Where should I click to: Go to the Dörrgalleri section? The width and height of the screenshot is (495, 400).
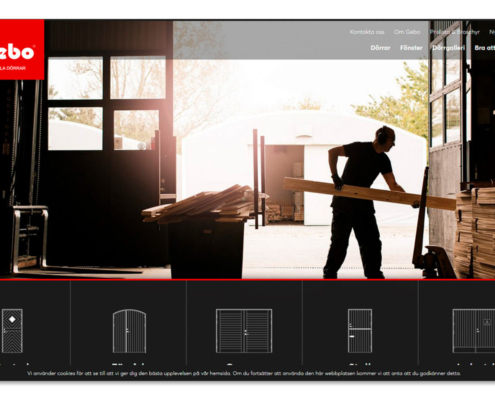(x=449, y=48)
